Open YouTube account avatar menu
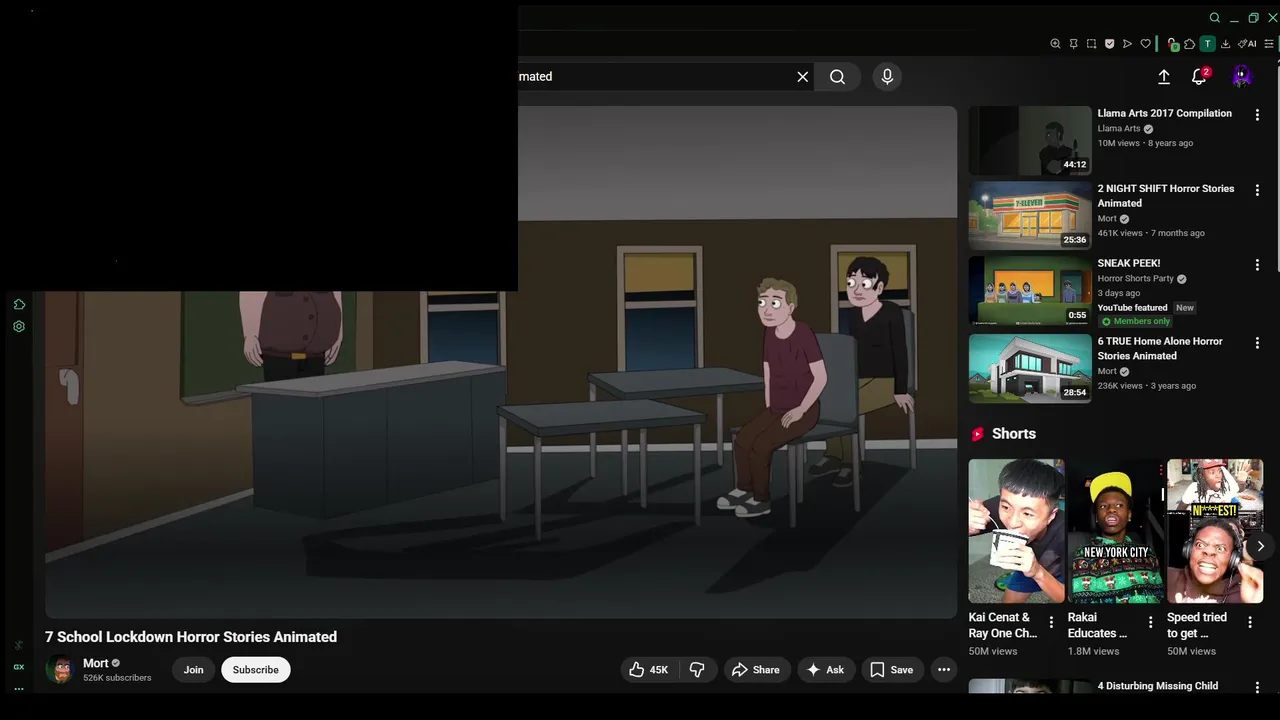1280x720 pixels. click(x=1241, y=76)
